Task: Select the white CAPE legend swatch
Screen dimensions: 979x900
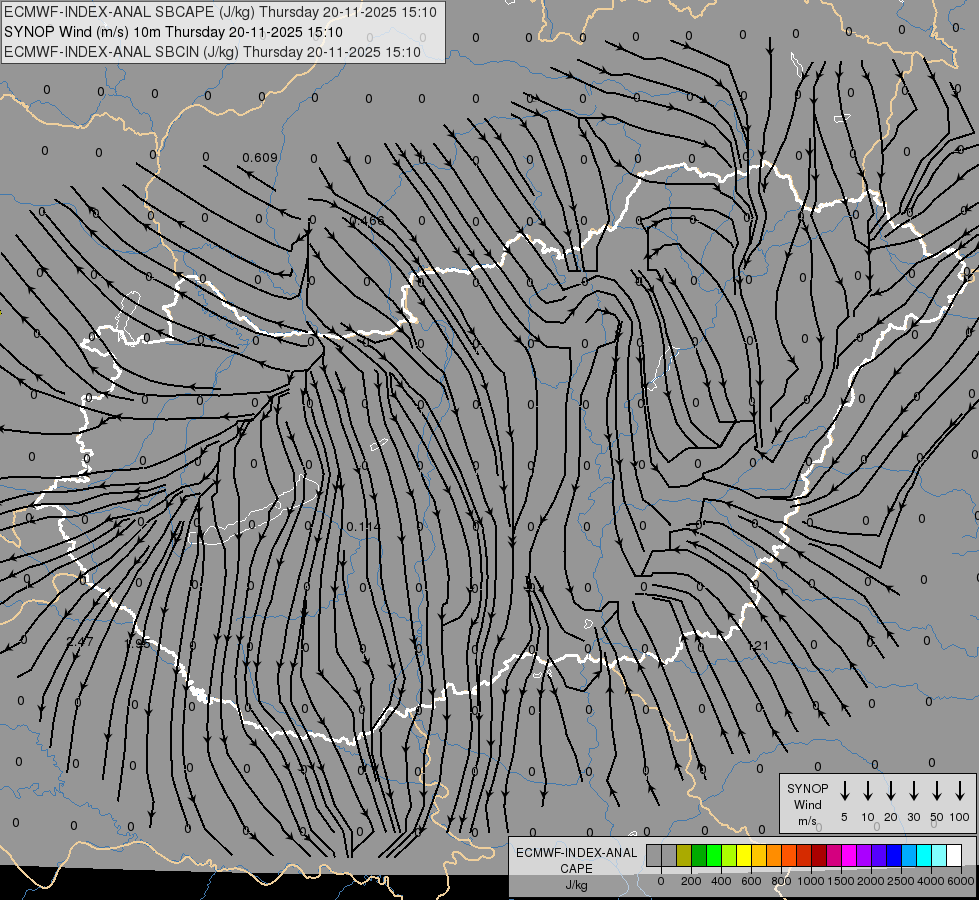Action: [x=955, y=855]
